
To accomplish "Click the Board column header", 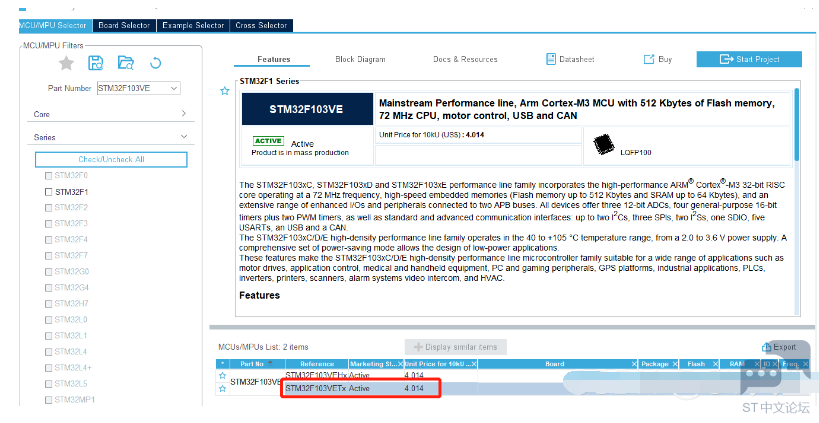I will [x=555, y=364].
